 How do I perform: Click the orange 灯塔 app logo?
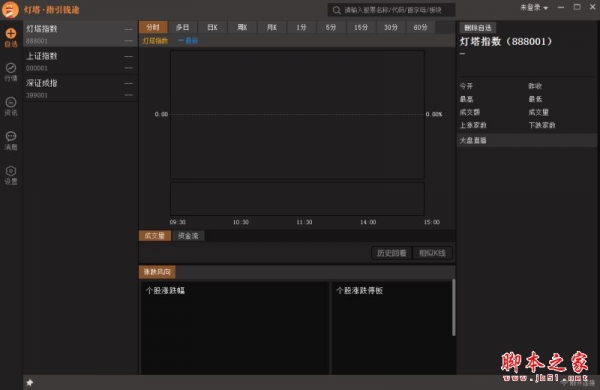pos(10,10)
